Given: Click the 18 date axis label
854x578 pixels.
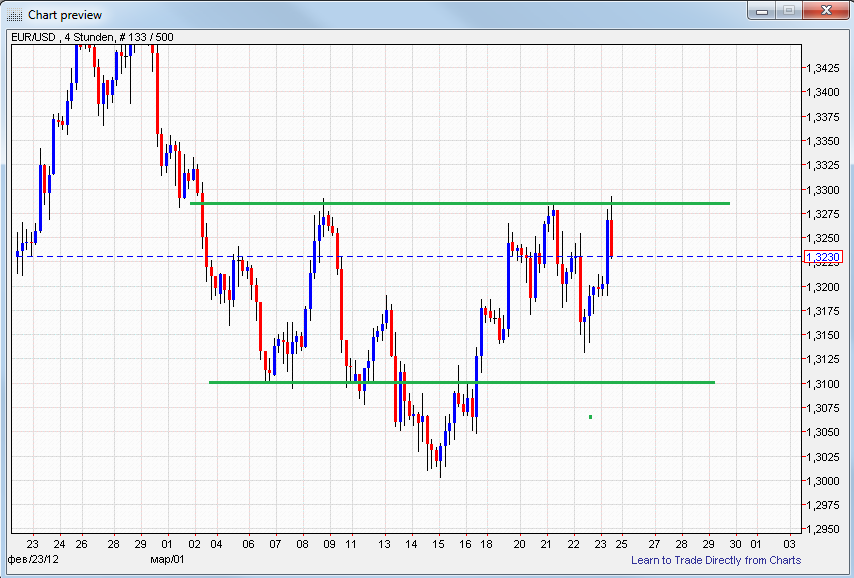Looking at the screenshot, I should [x=486, y=544].
